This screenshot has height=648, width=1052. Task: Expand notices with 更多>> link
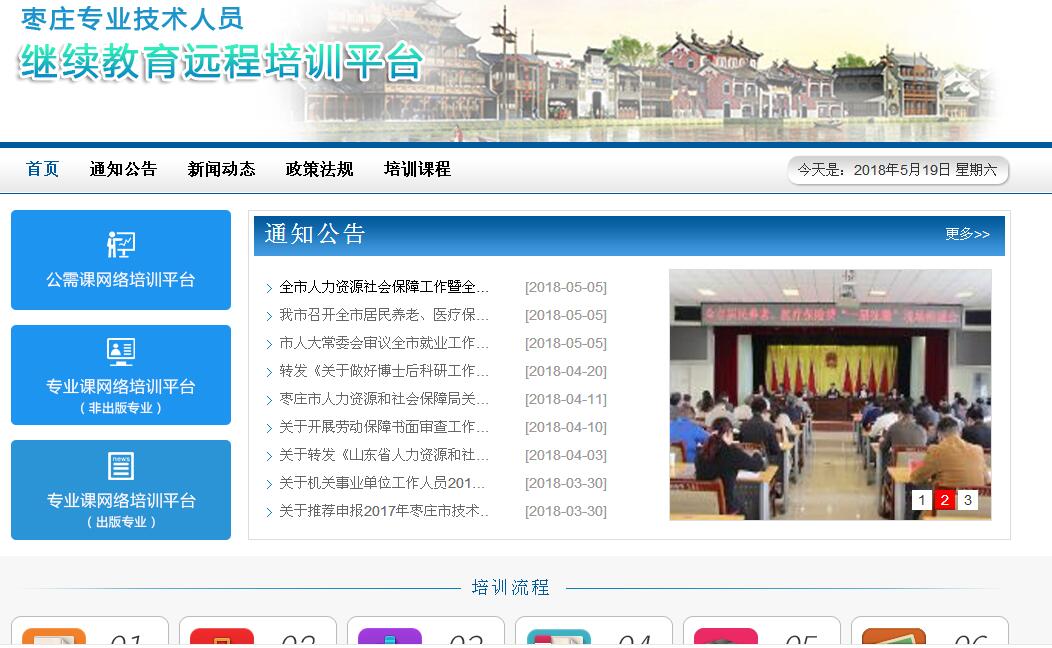point(967,234)
